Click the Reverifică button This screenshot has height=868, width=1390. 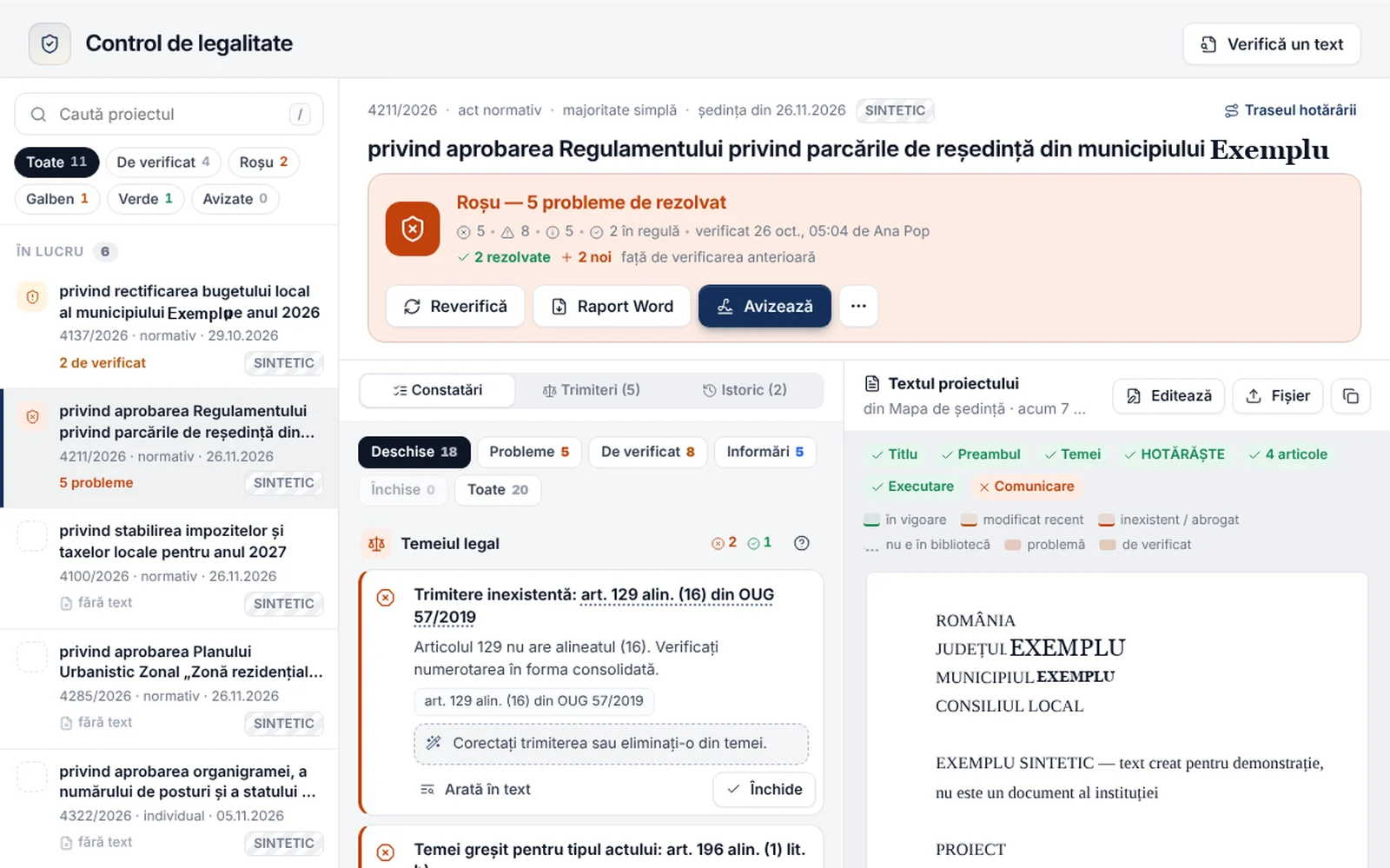click(455, 306)
